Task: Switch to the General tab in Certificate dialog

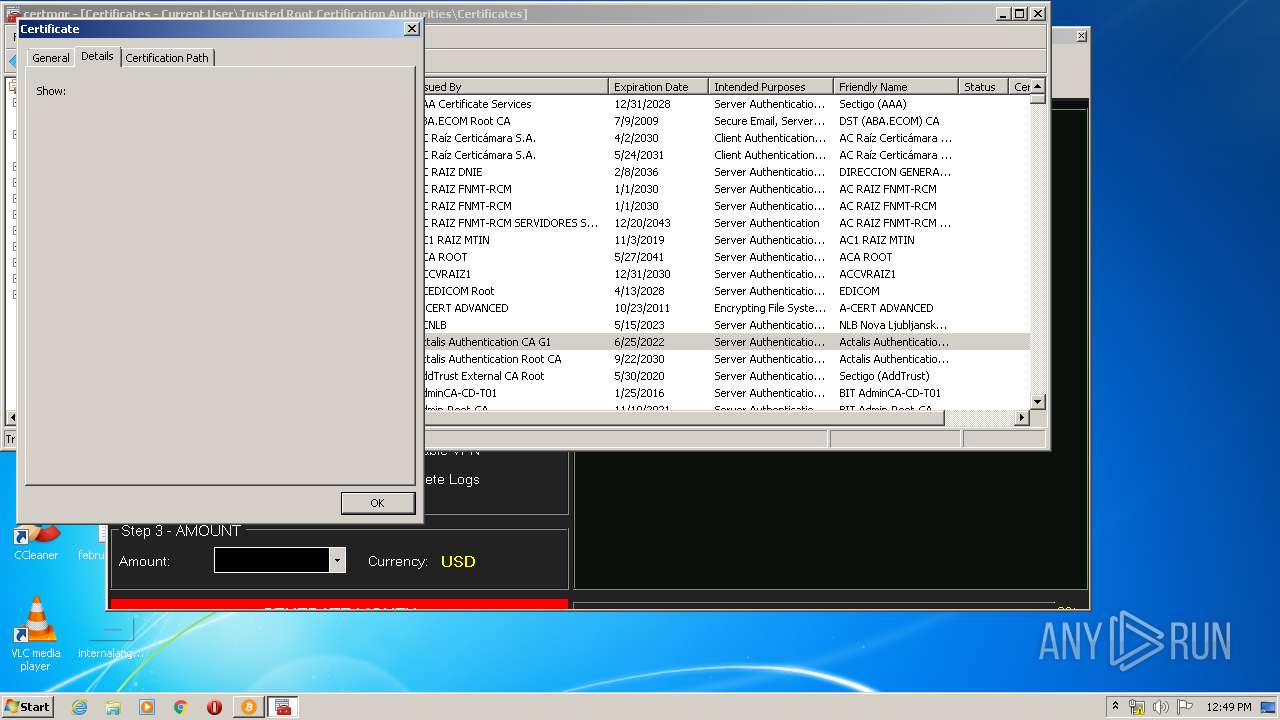Action: pos(51,58)
